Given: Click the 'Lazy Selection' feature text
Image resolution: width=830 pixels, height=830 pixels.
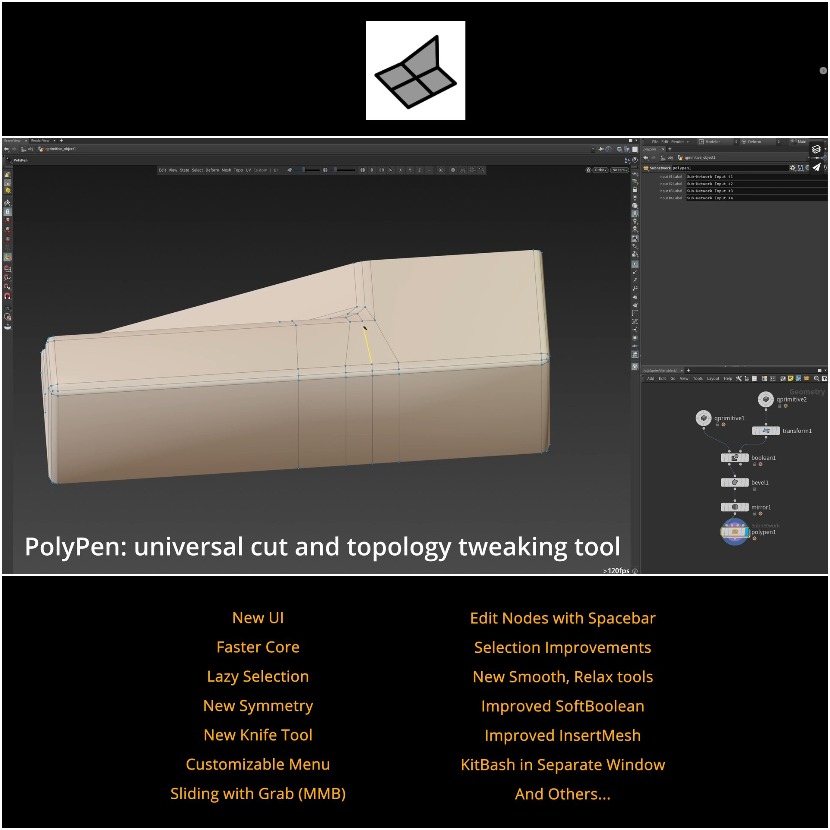Looking at the screenshot, I should pos(258,676).
